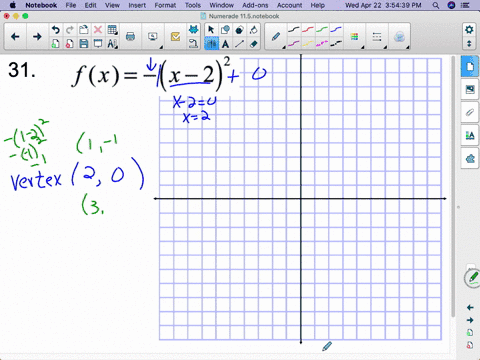
Task: Click the Undo arrow icon
Action: 55,30
